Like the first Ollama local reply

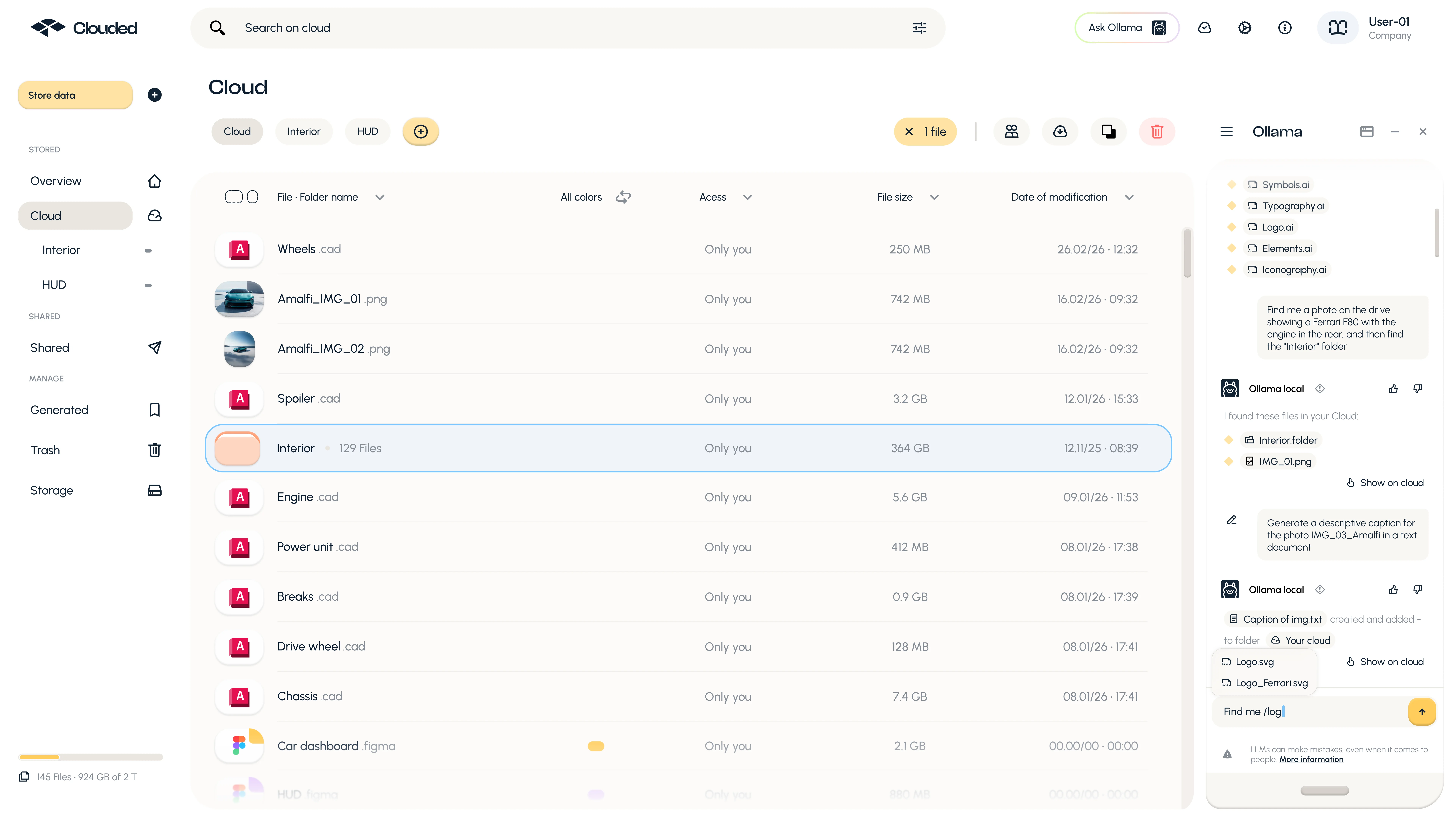tap(1393, 389)
